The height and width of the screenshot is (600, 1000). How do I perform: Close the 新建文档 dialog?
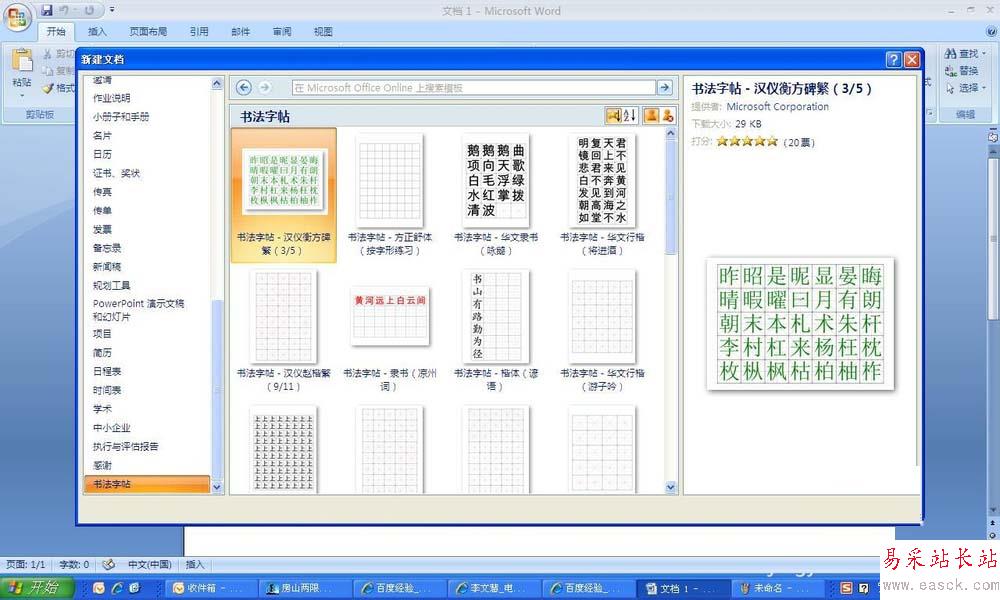912,59
